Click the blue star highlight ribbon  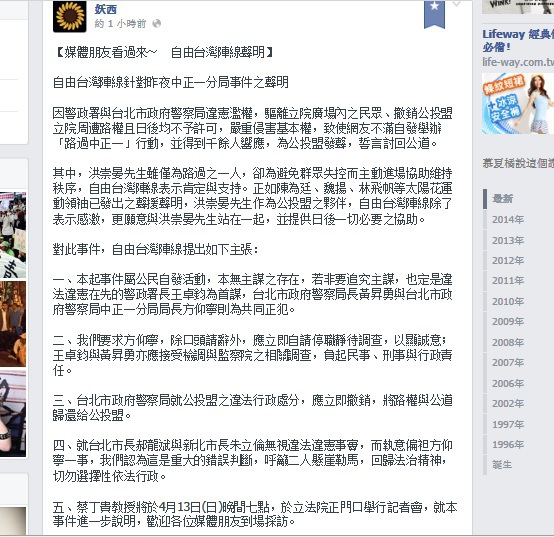coord(434,14)
